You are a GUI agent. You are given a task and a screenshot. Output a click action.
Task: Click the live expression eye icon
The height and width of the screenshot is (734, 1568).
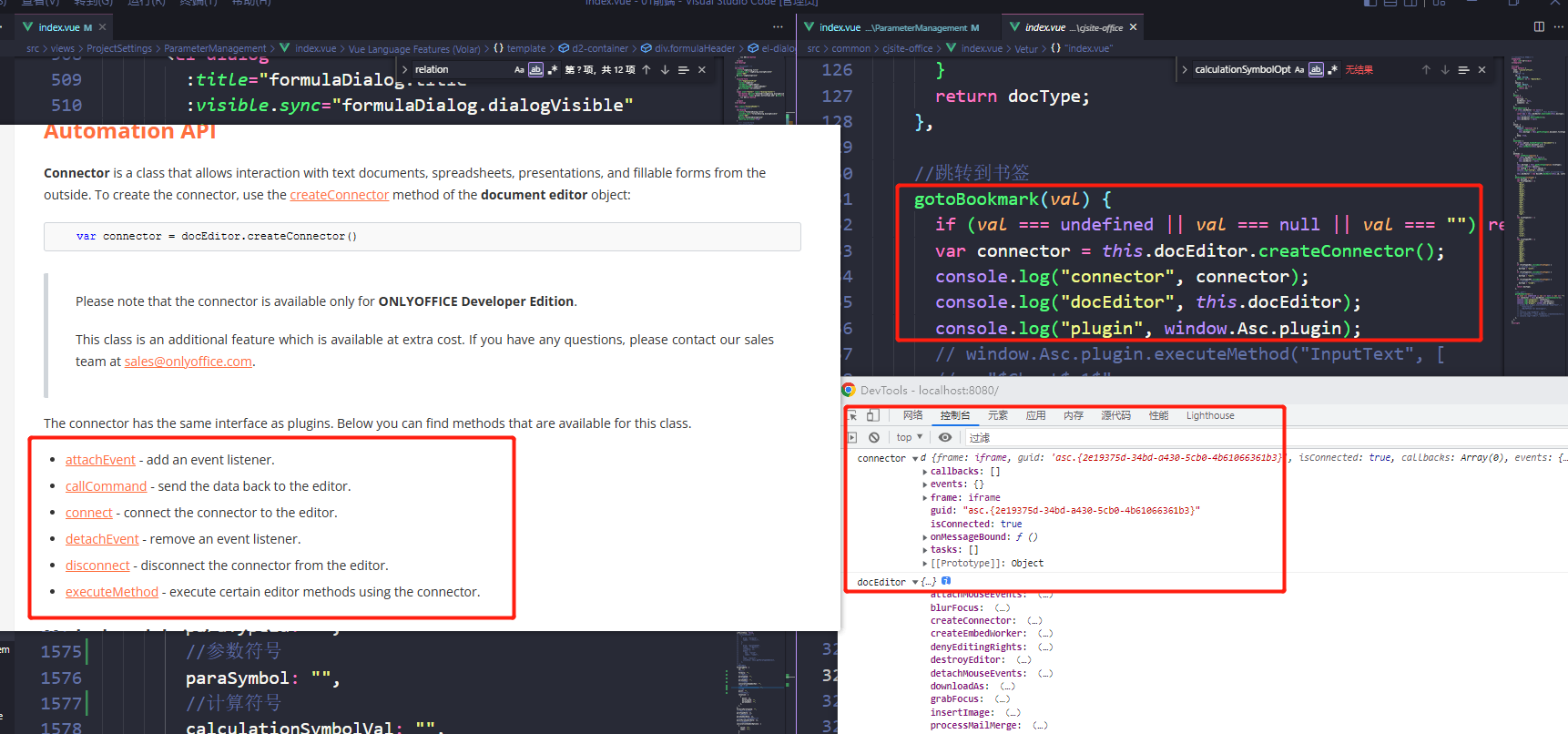click(945, 437)
